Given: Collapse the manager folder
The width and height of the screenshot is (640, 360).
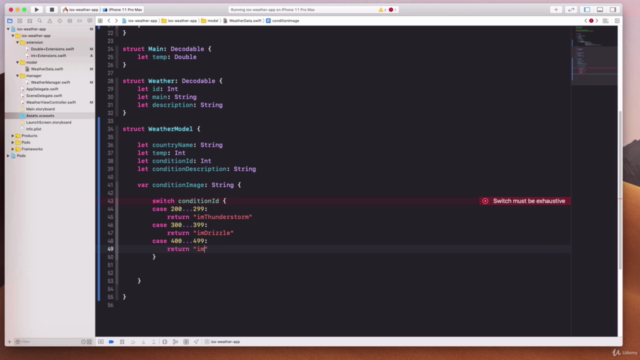Looking at the screenshot, I should (x=18, y=76).
